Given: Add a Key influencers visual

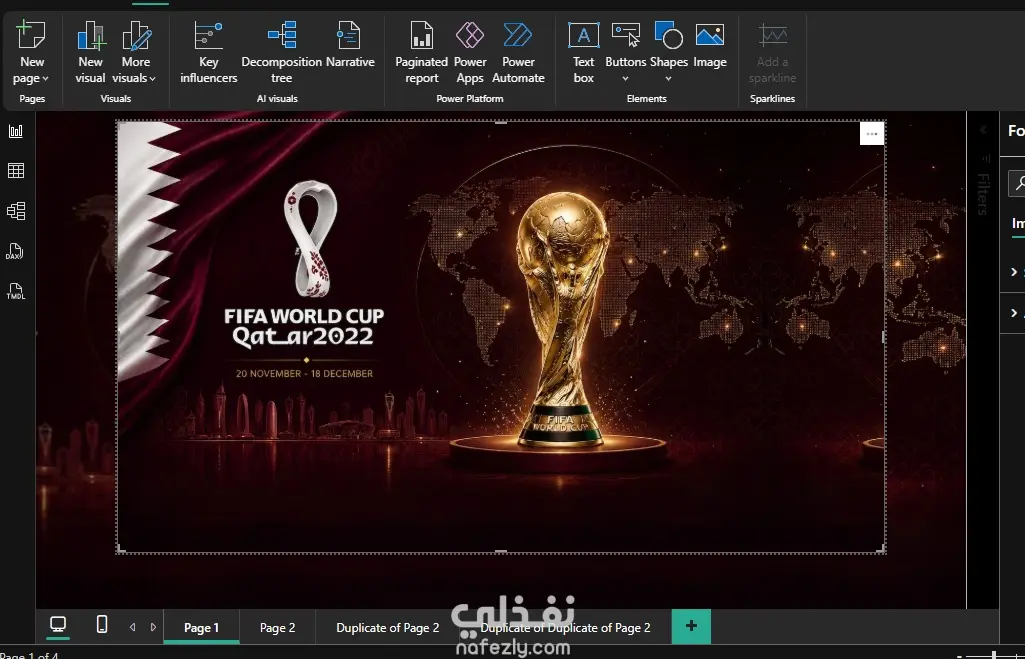Looking at the screenshot, I should tap(209, 52).
